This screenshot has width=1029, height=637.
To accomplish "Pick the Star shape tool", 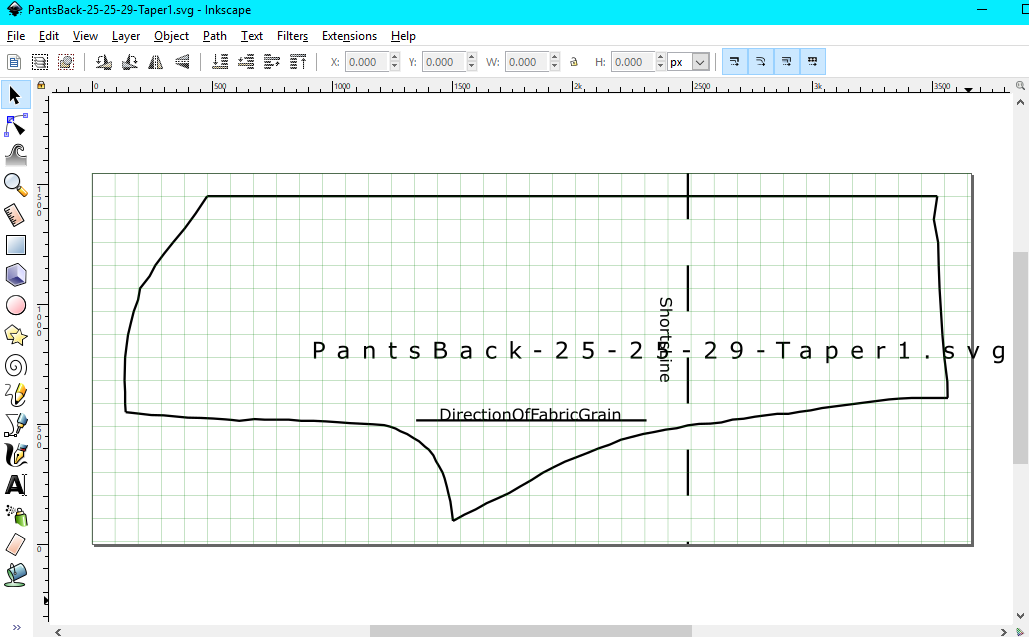I will pyautogui.click(x=15, y=334).
